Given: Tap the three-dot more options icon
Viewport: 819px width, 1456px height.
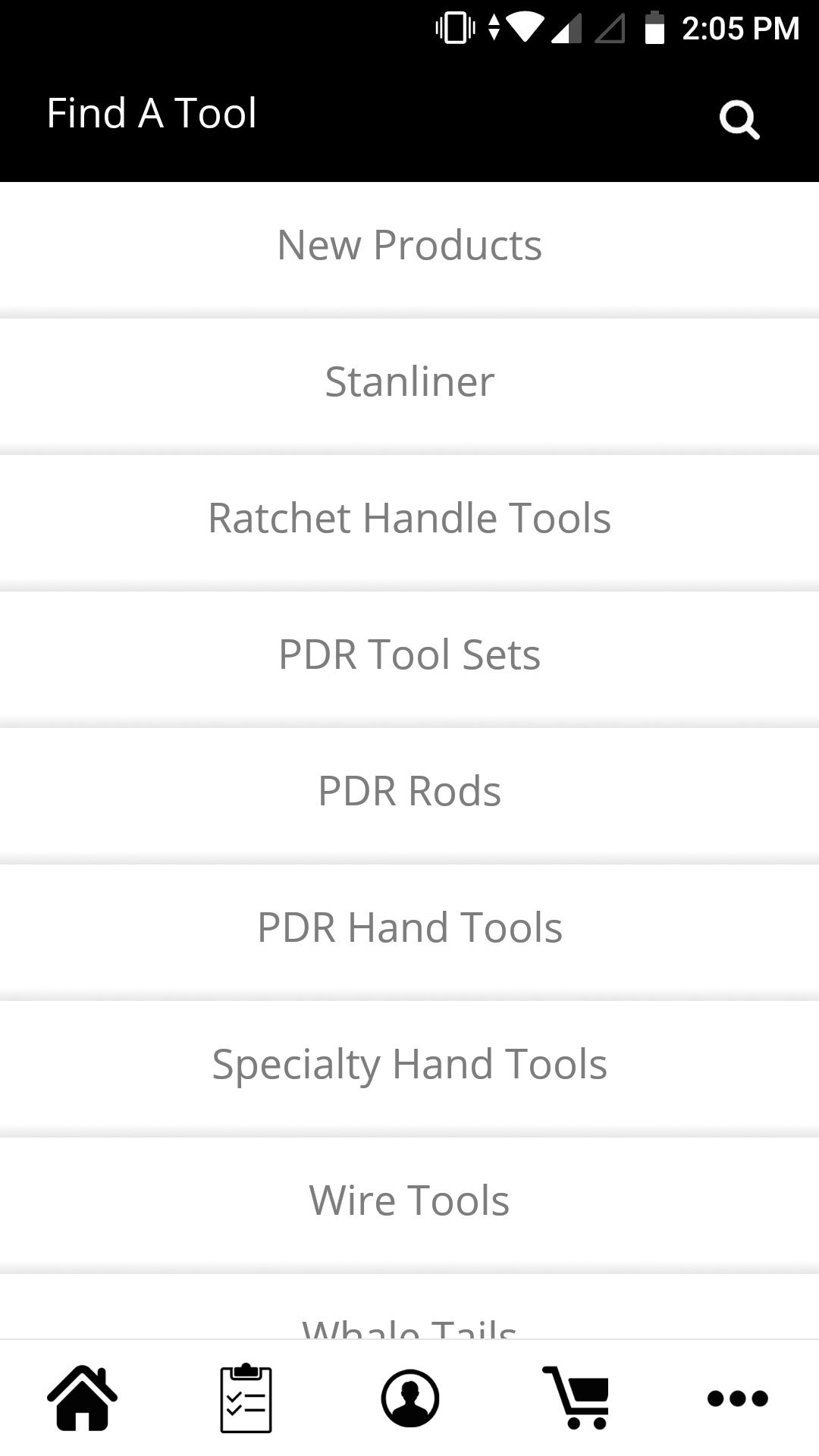Looking at the screenshot, I should 738,1398.
